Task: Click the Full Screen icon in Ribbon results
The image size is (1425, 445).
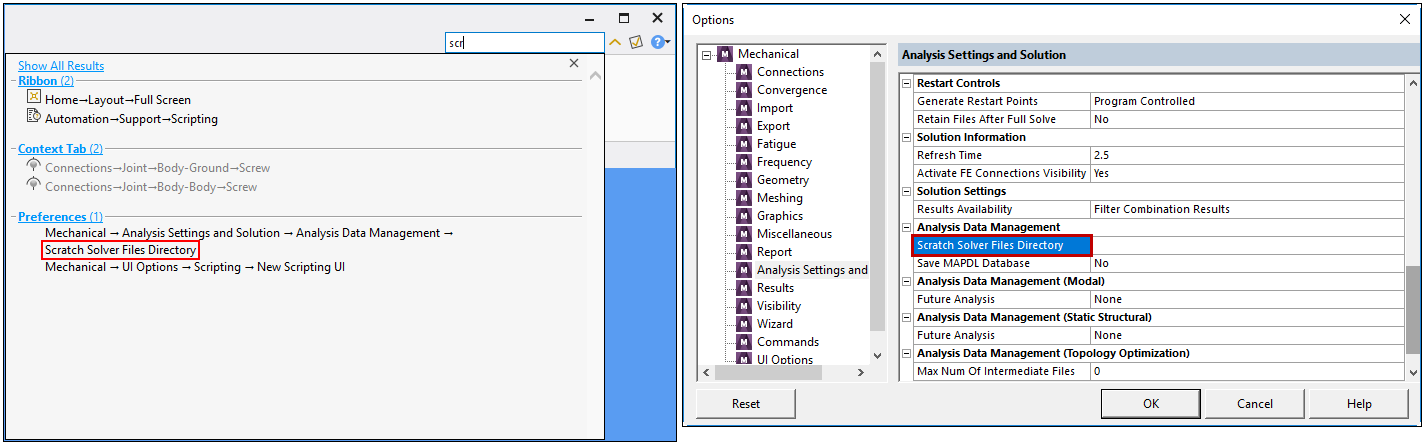Action: tap(33, 99)
